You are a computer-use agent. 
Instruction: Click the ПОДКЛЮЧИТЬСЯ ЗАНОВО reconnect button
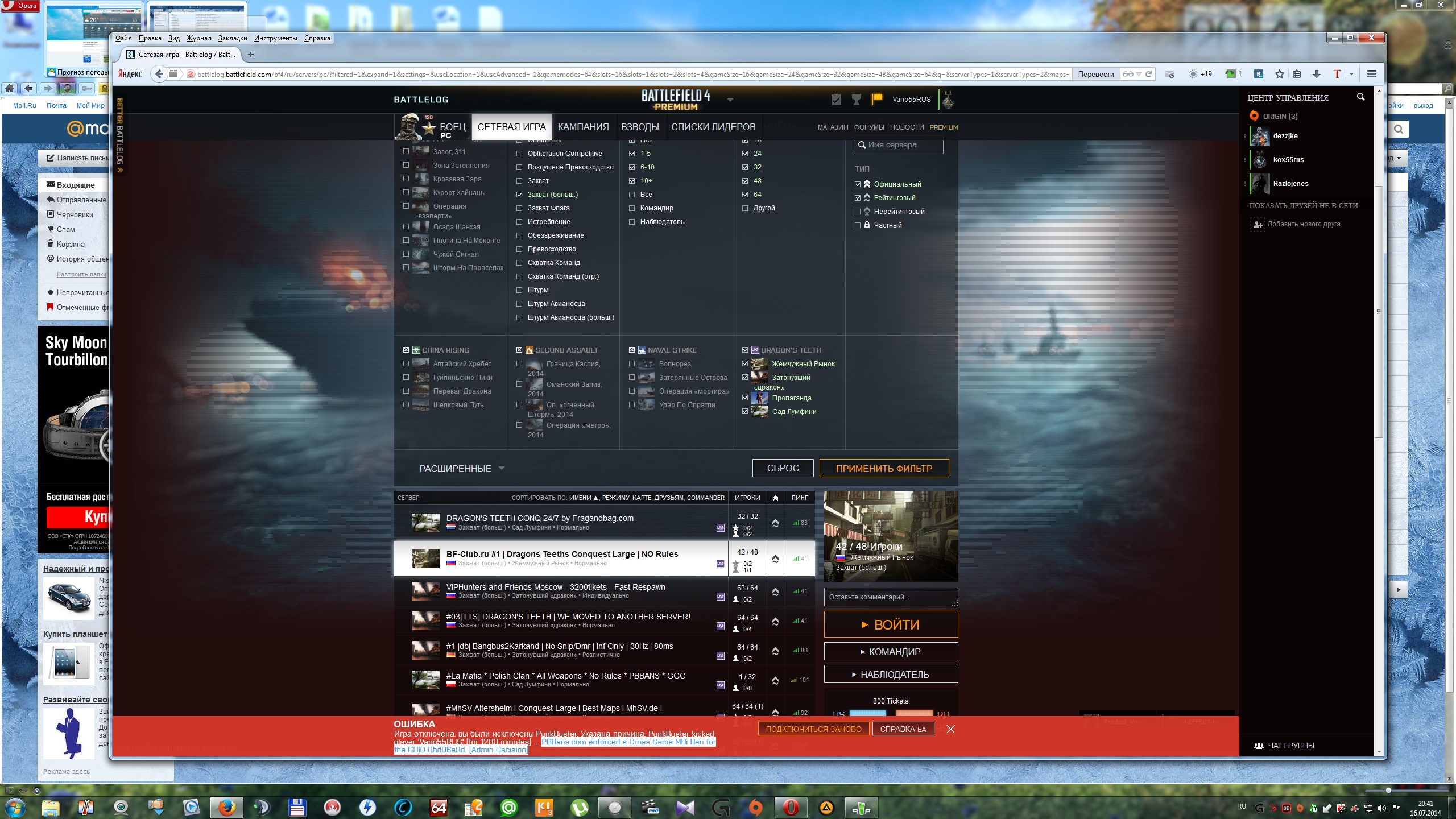813,729
